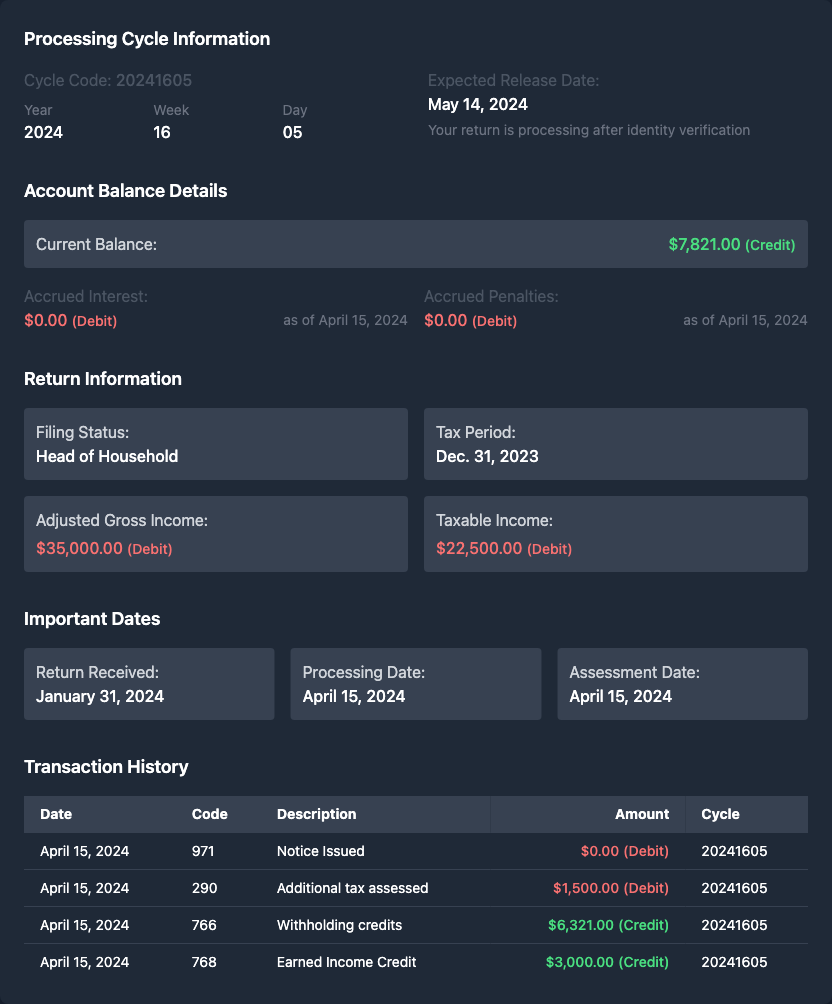Viewport: 832px width, 1004px height.
Task: Open the Filing Status Head of Household card
Action: tap(215, 444)
